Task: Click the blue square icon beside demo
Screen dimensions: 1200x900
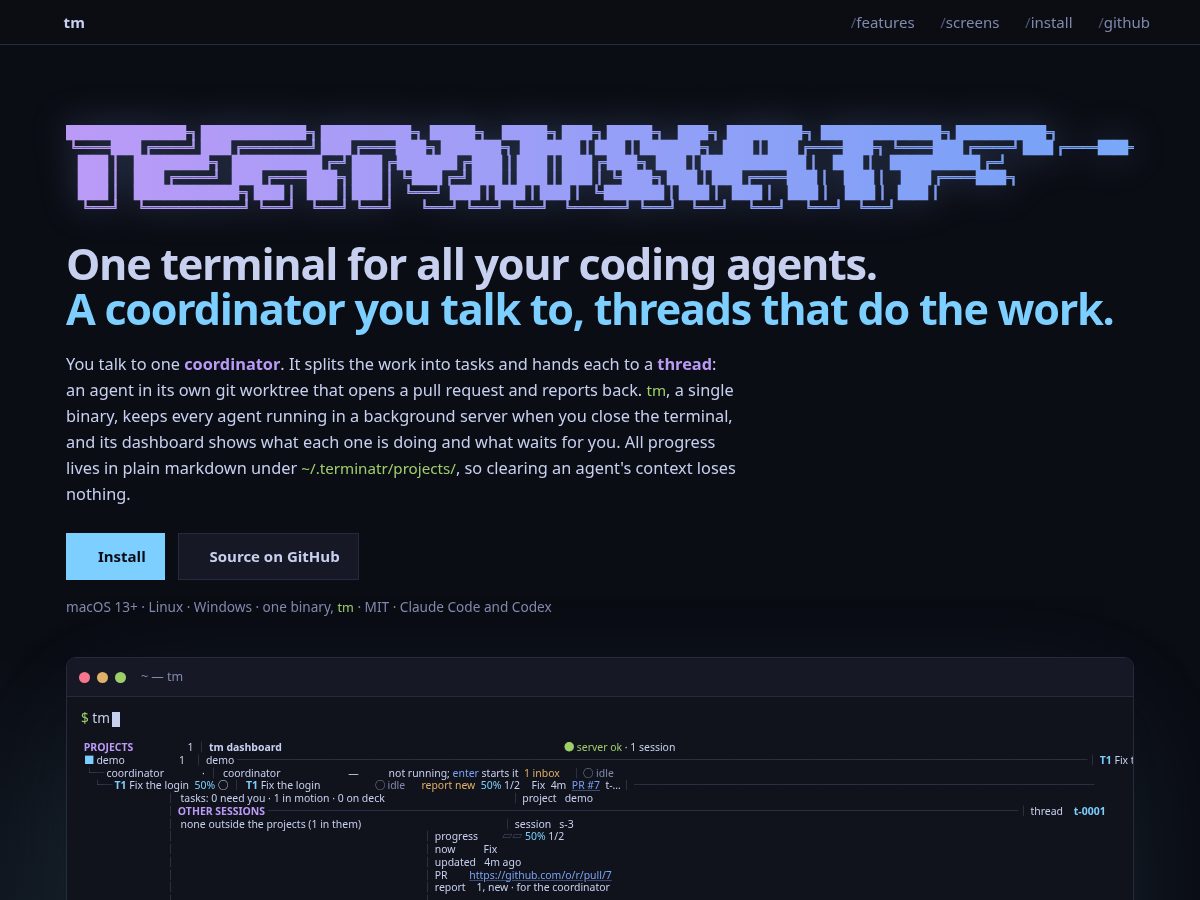Action: click(x=89, y=760)
